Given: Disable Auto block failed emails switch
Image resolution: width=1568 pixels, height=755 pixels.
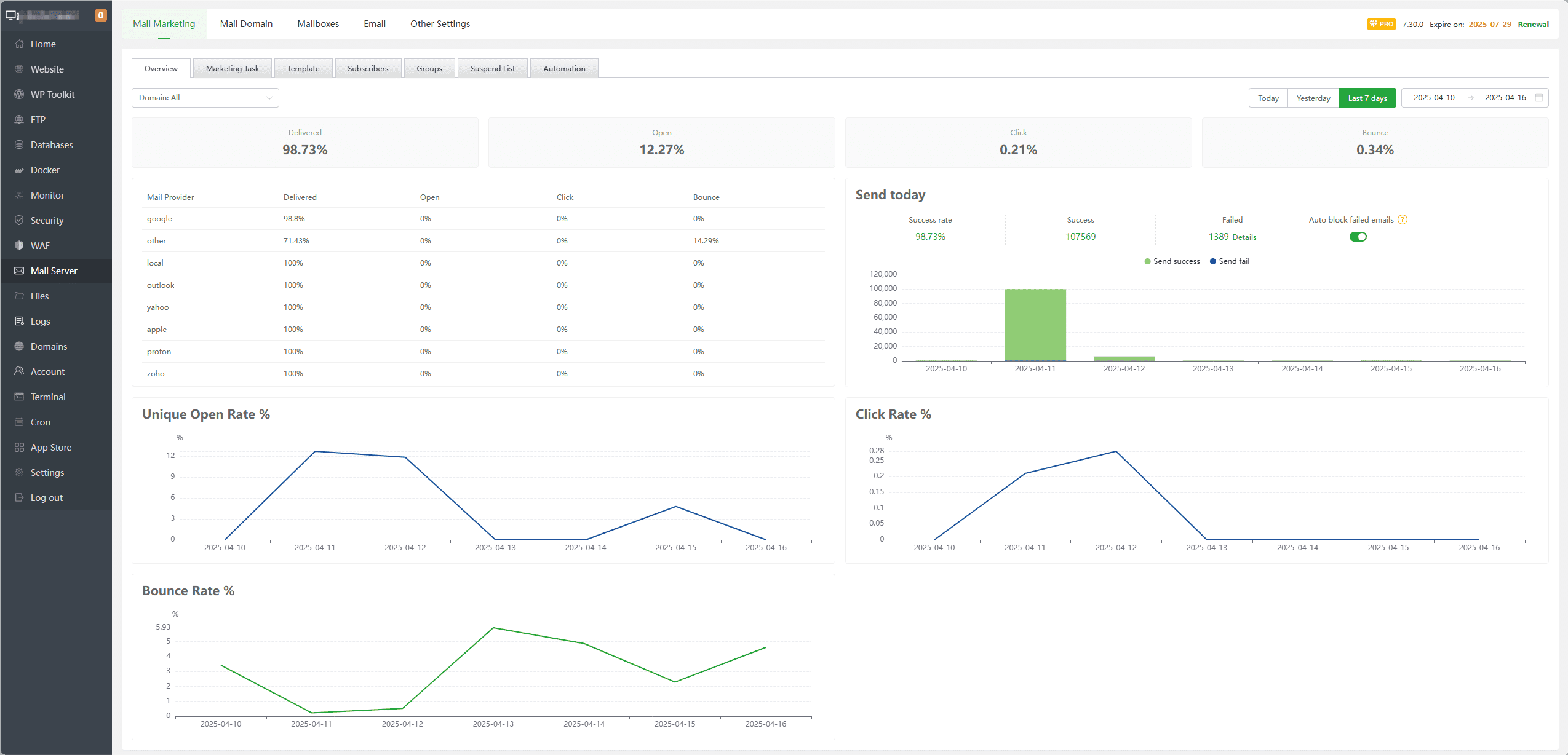Looking at the screenshot, I should tap(1358, 237).
